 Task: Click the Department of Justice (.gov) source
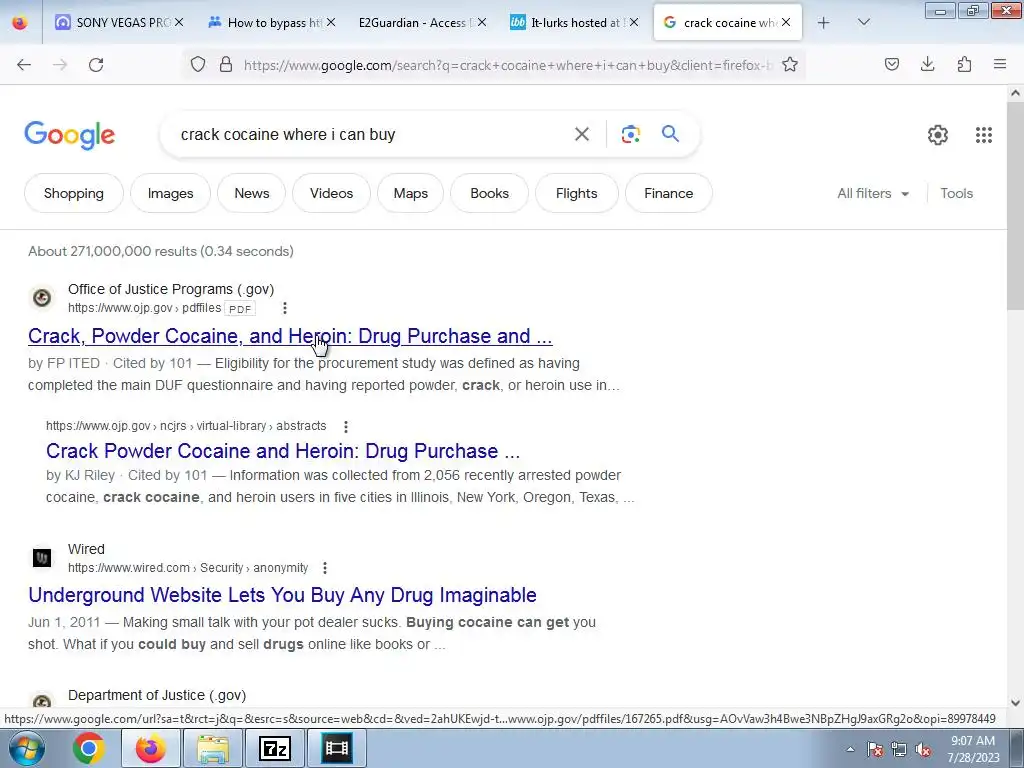[157, 696]
